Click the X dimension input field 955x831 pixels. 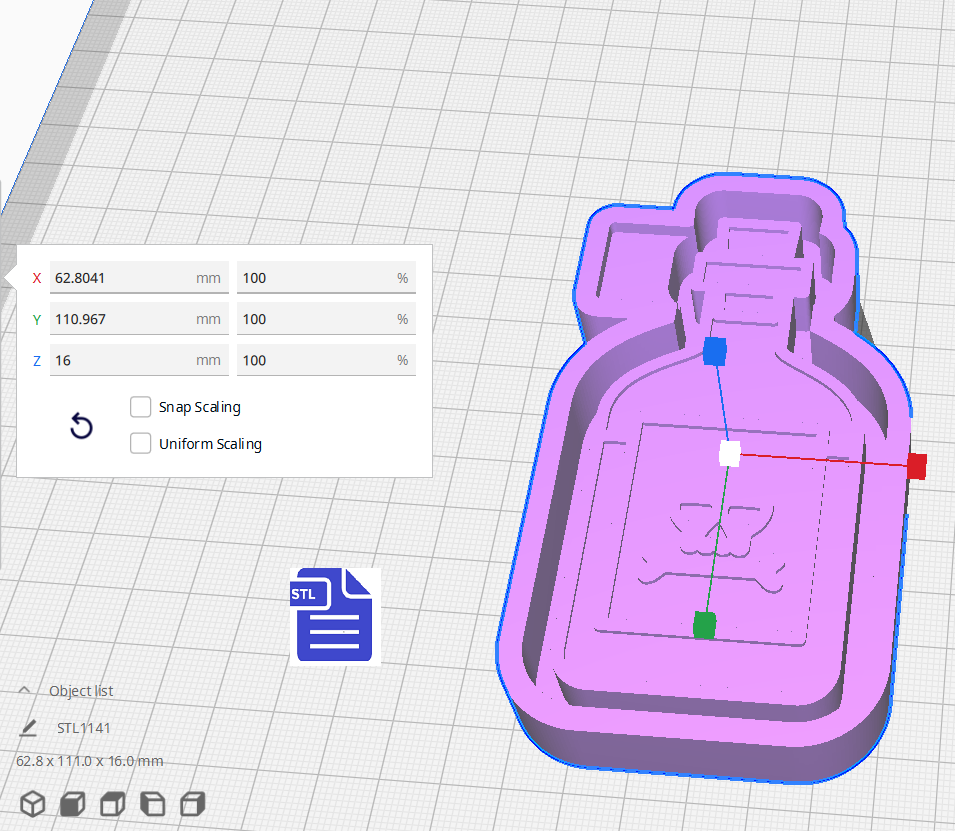pos(138,277)
